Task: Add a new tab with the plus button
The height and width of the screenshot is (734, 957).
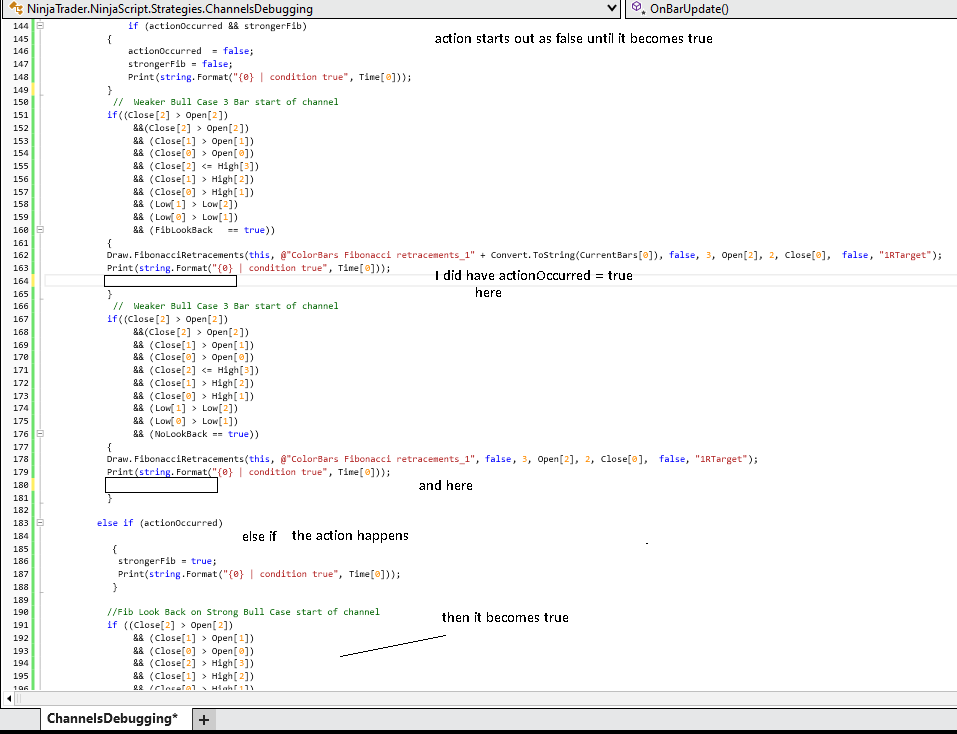Action: (x=204, y=720)
